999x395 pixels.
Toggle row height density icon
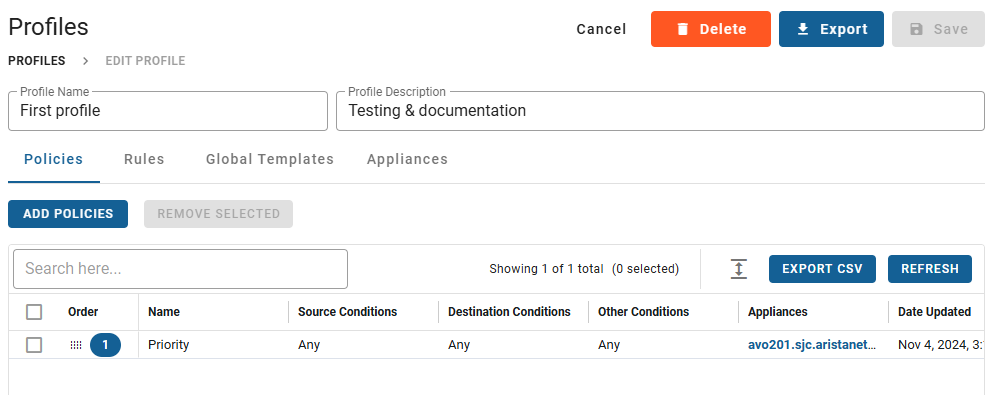click(x=738, y=269)
